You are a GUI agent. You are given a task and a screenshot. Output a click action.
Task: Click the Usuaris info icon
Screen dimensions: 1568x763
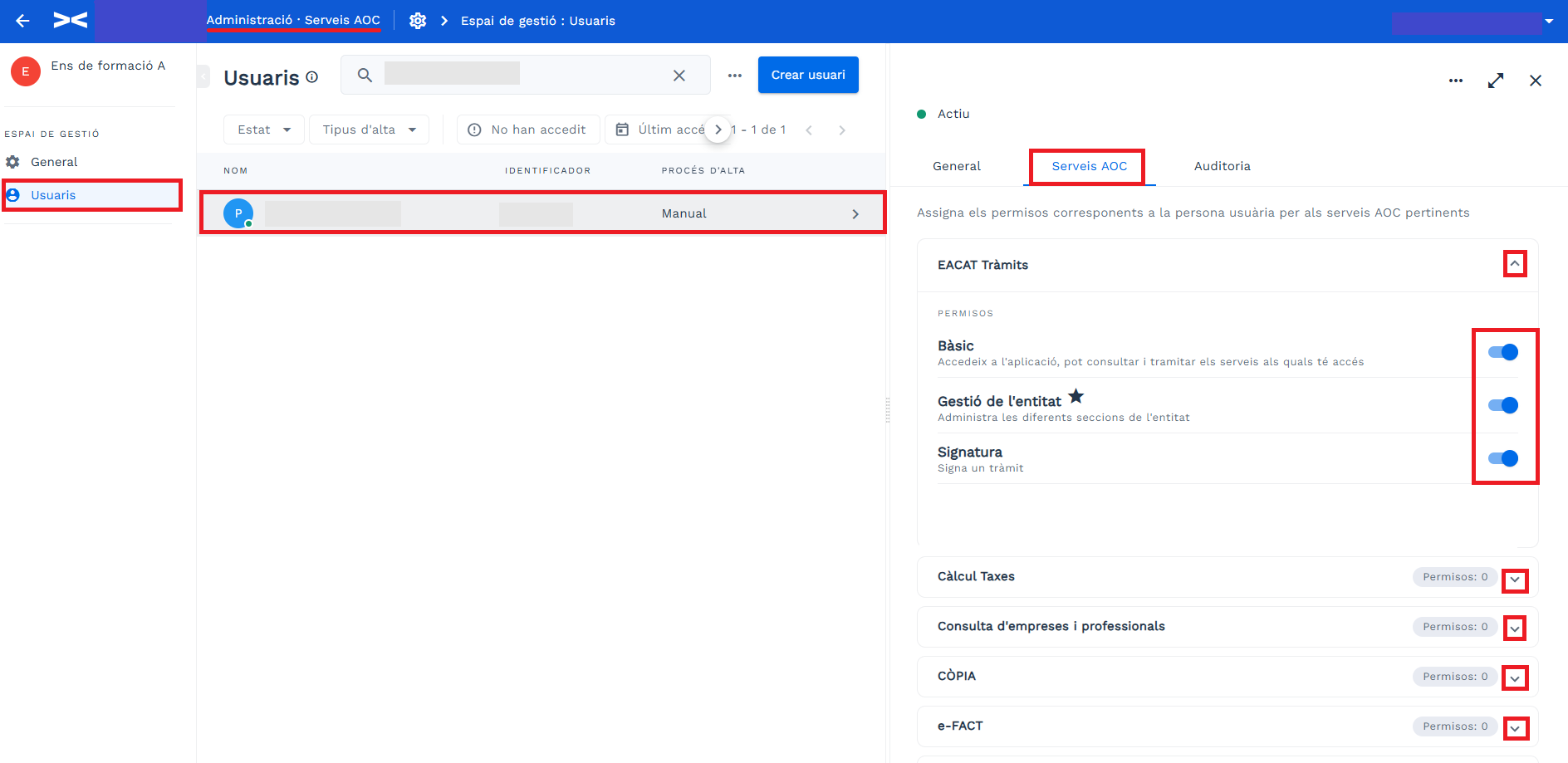(312, 77)
